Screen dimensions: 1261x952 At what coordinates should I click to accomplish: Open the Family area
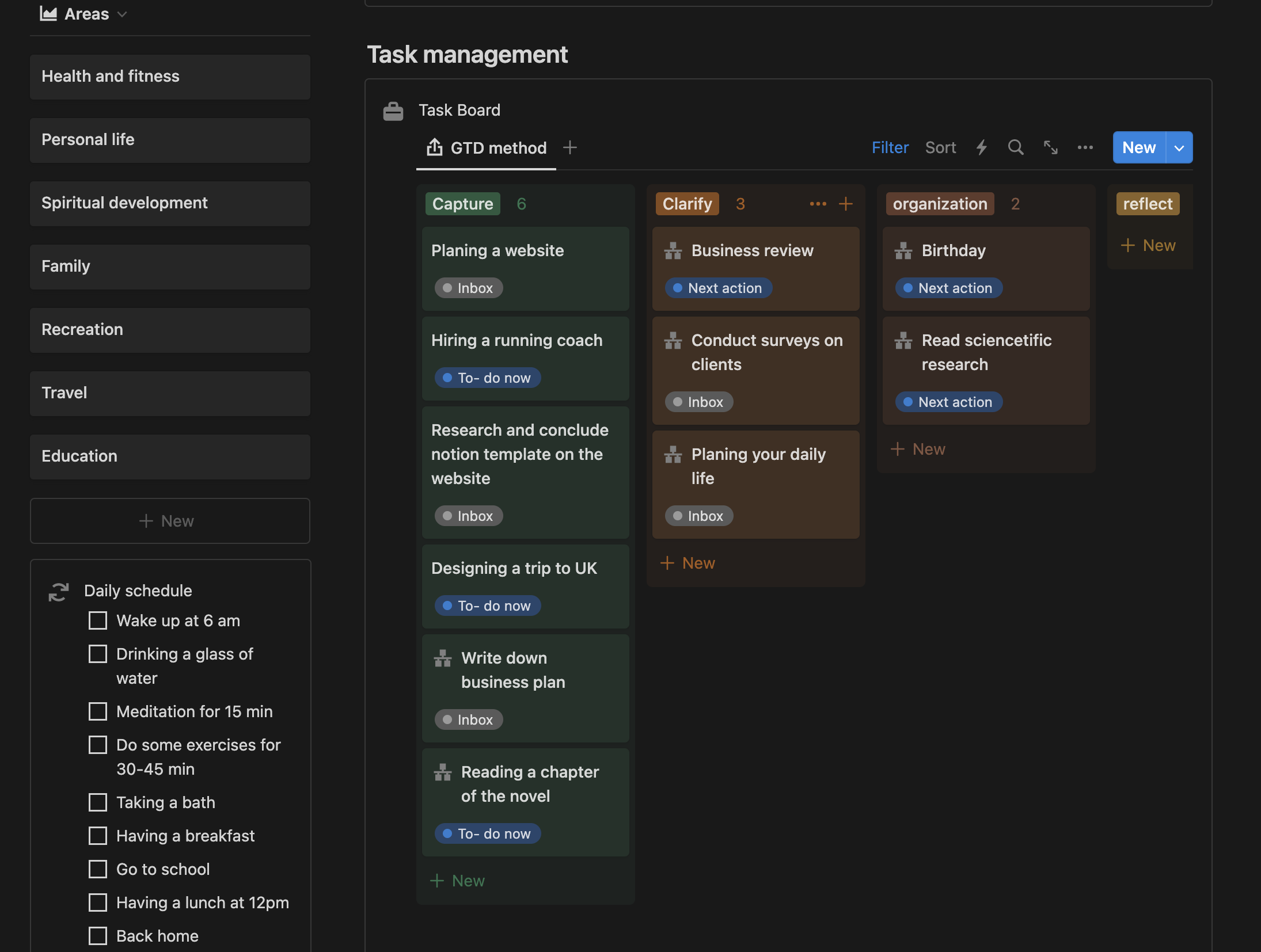pyautogui.click(x=170, y=266)
